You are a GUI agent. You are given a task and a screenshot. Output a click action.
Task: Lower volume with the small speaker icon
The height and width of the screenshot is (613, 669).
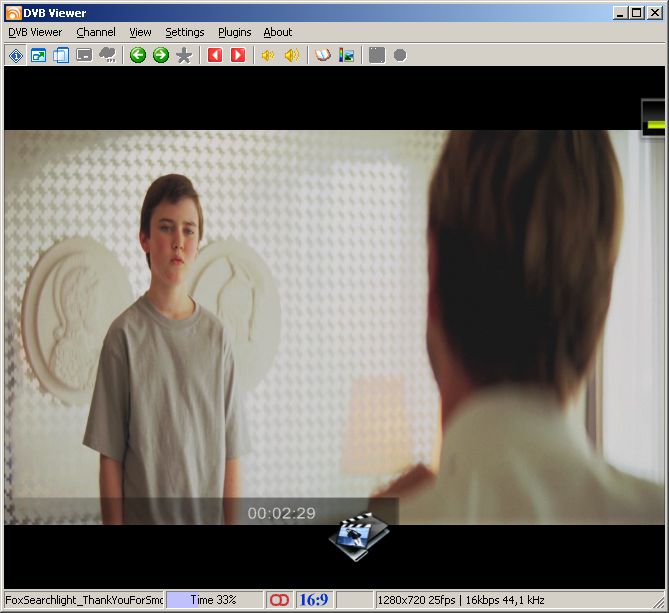click(x=268, y=55)
